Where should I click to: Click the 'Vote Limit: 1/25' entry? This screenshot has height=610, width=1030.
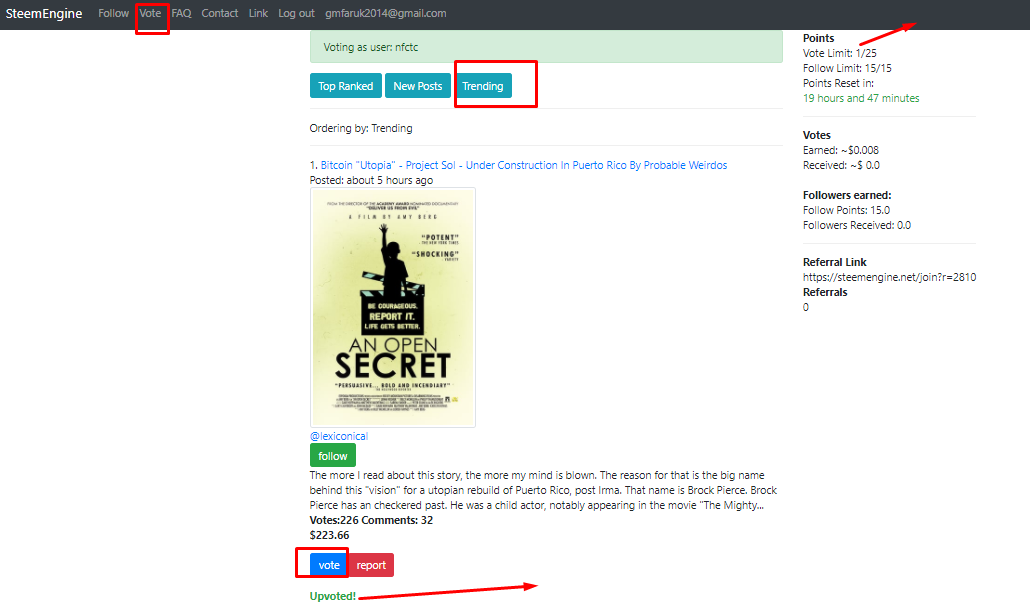coord(840,53)
